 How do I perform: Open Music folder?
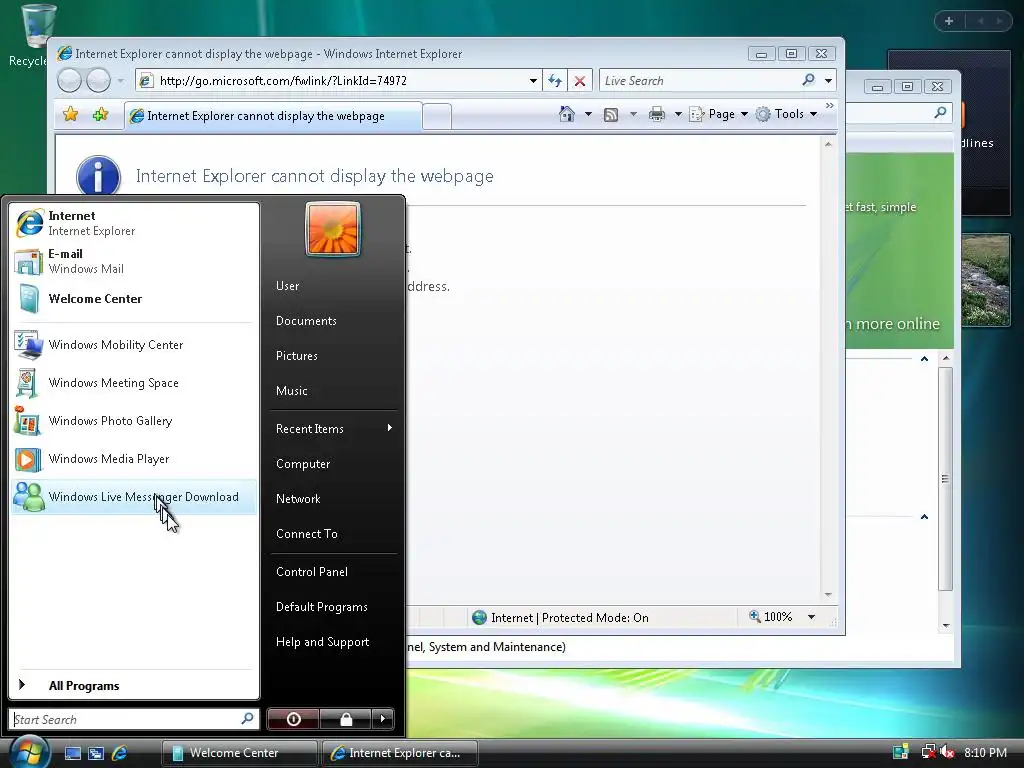tap(333, 391)
